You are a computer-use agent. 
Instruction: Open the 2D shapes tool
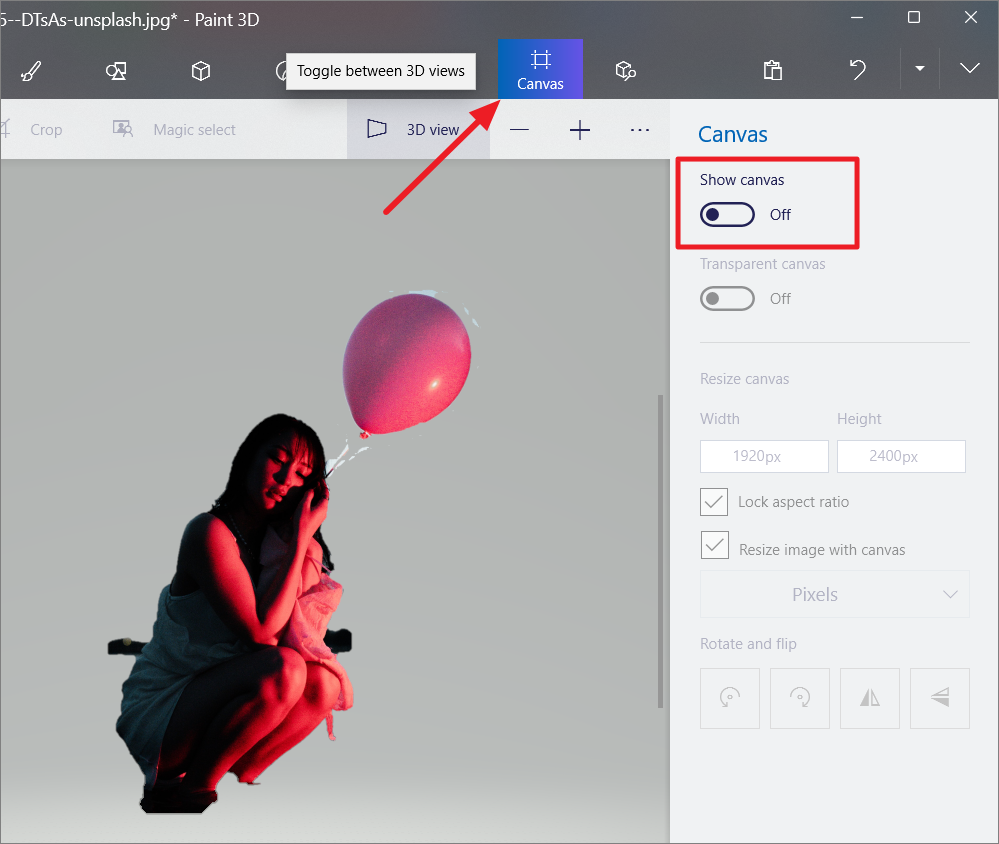(x=116, y=70)
